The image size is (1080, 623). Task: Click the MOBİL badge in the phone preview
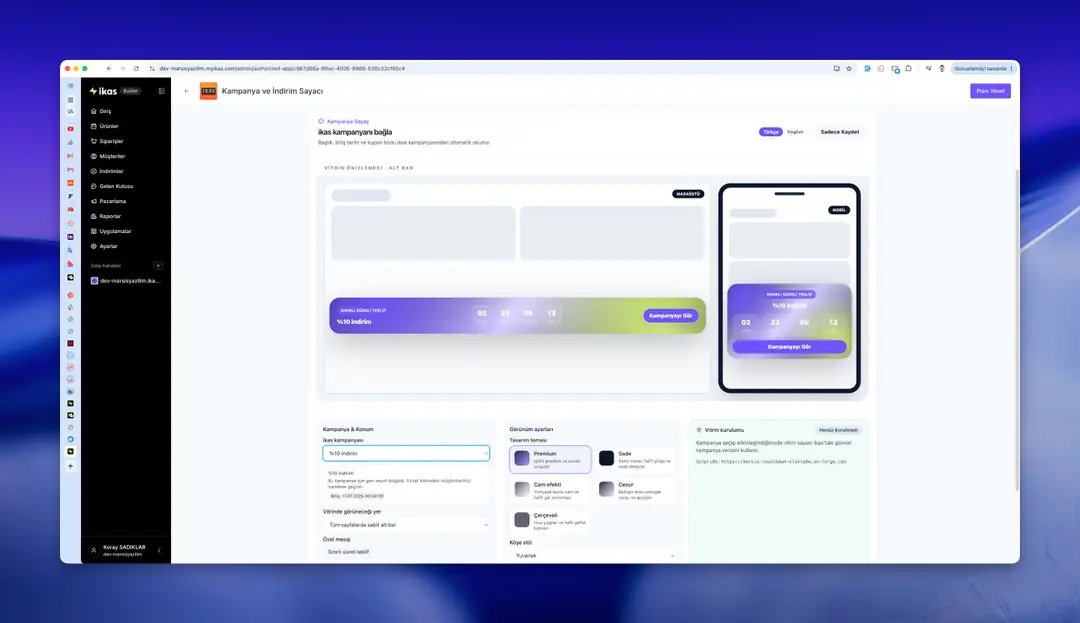838,210
